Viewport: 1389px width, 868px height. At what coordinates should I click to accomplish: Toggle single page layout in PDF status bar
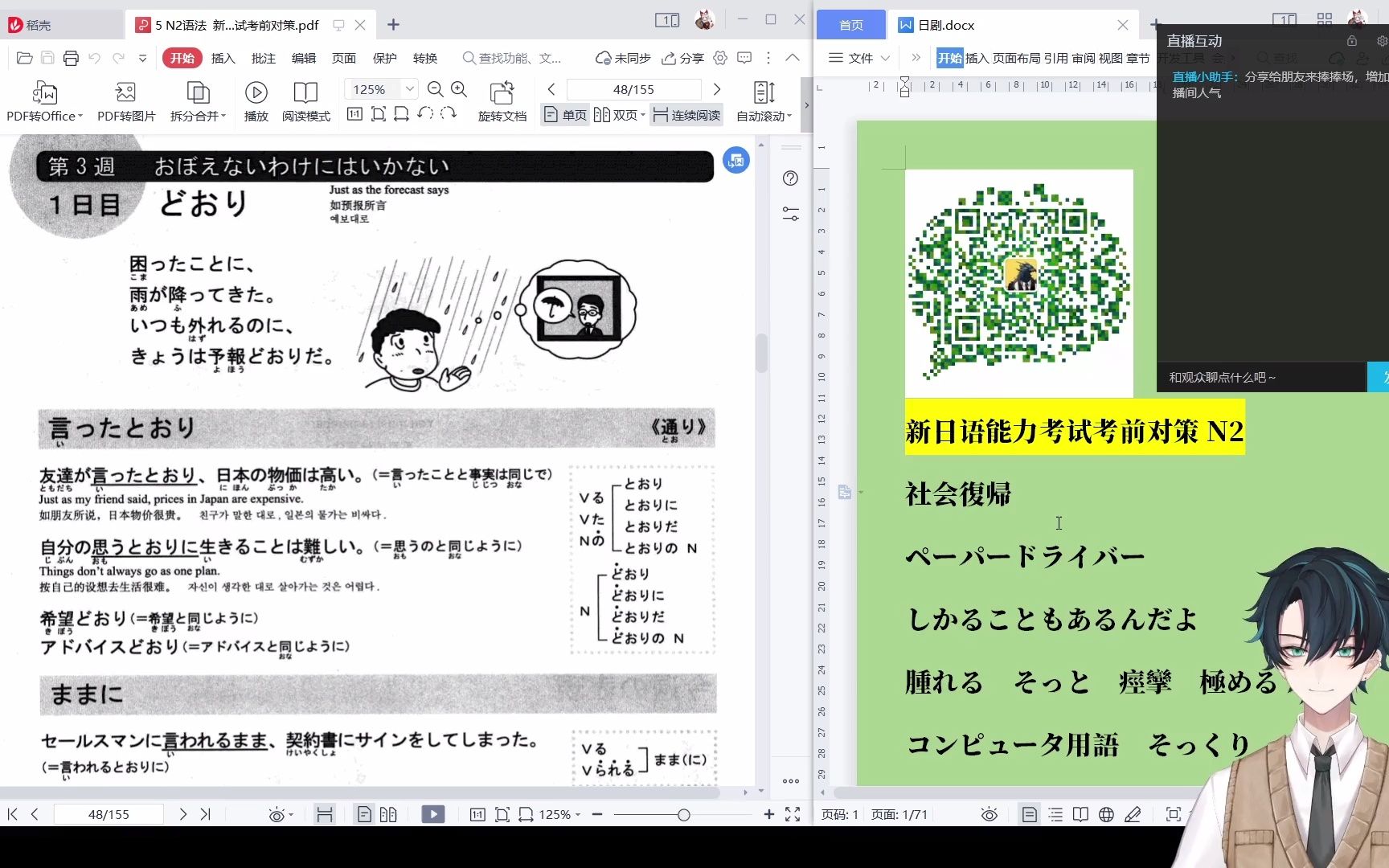coord(364,815)
